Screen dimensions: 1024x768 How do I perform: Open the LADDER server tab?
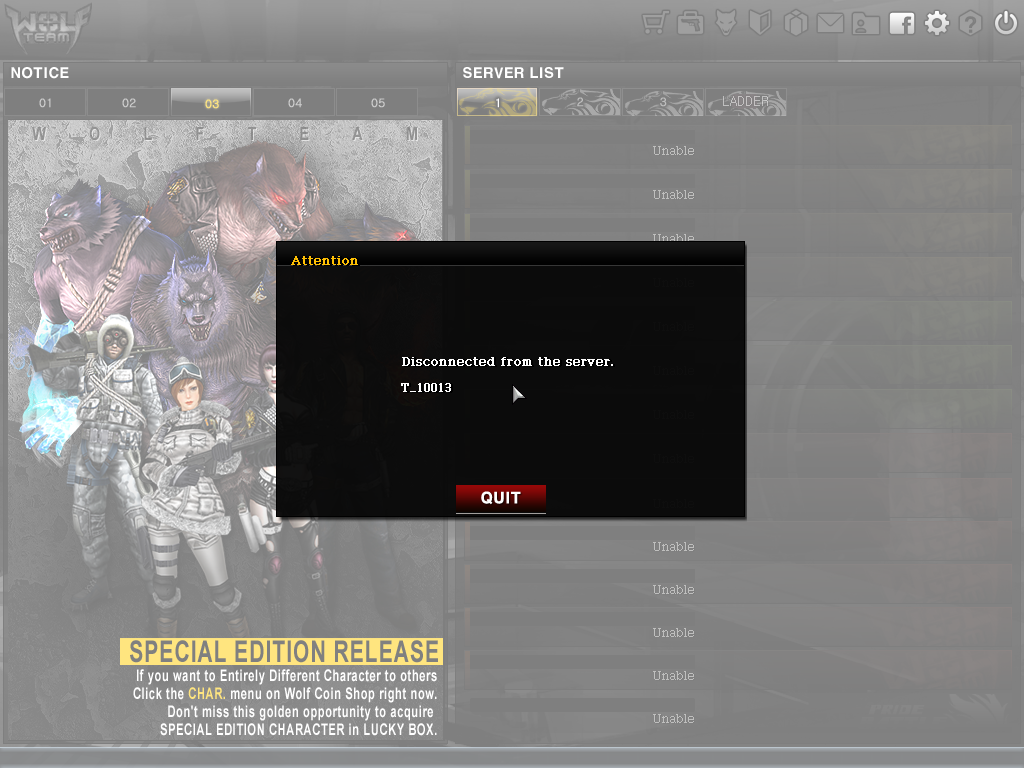coord(746,103)
